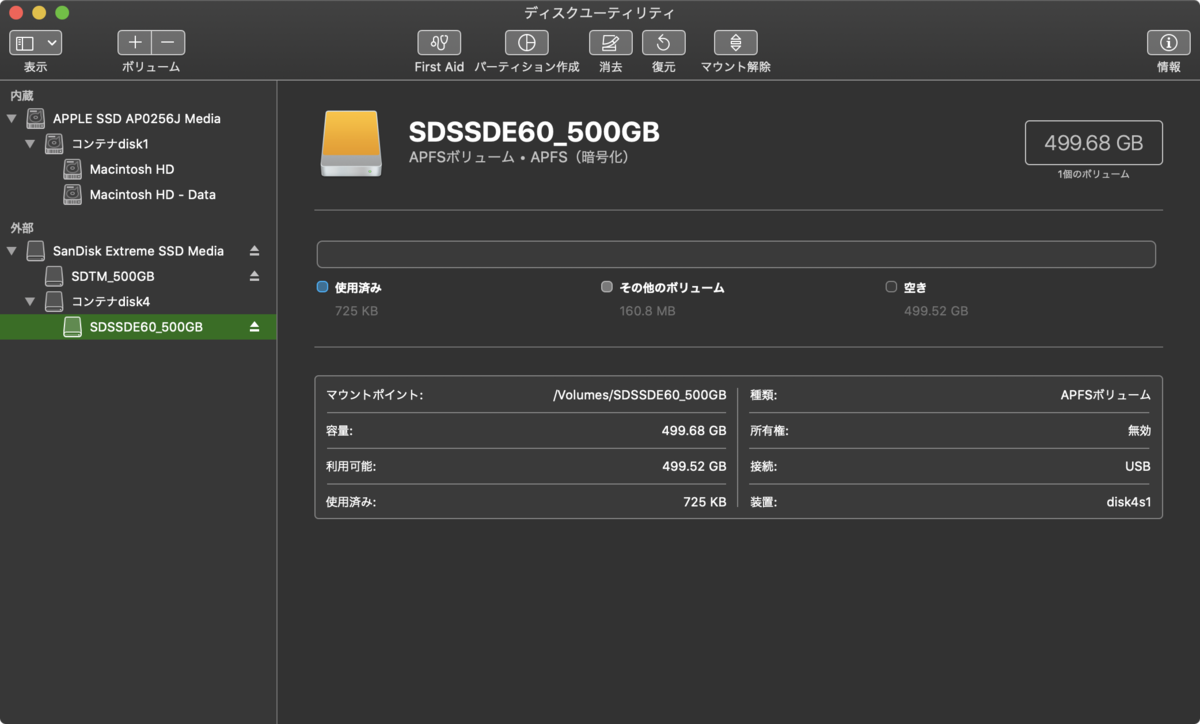Click the 725 KB value in the info table
This screenshot has width=1200, height=724.
coord(704,502)
